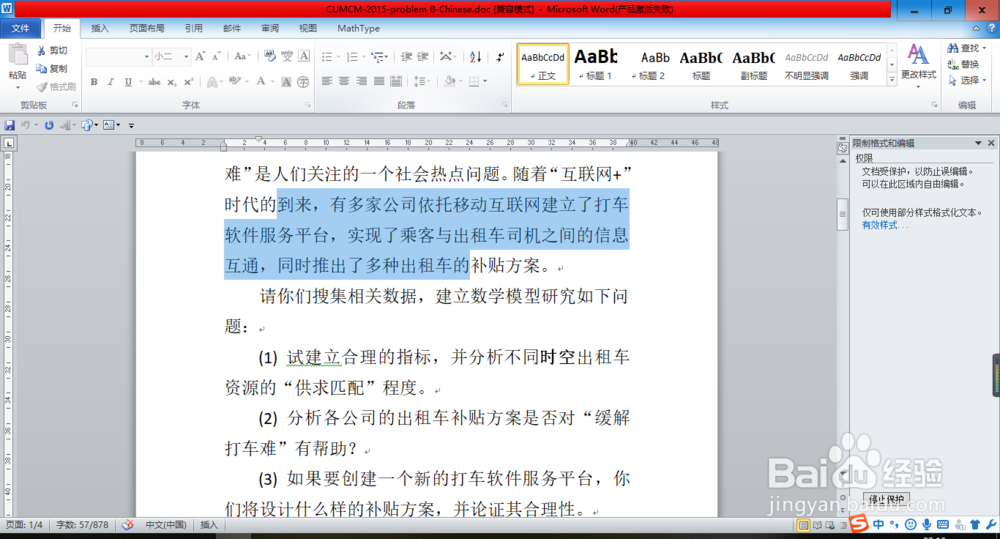Click the Sort A-Z icon
Screen dimensions: 1000x539
(476, 56)
